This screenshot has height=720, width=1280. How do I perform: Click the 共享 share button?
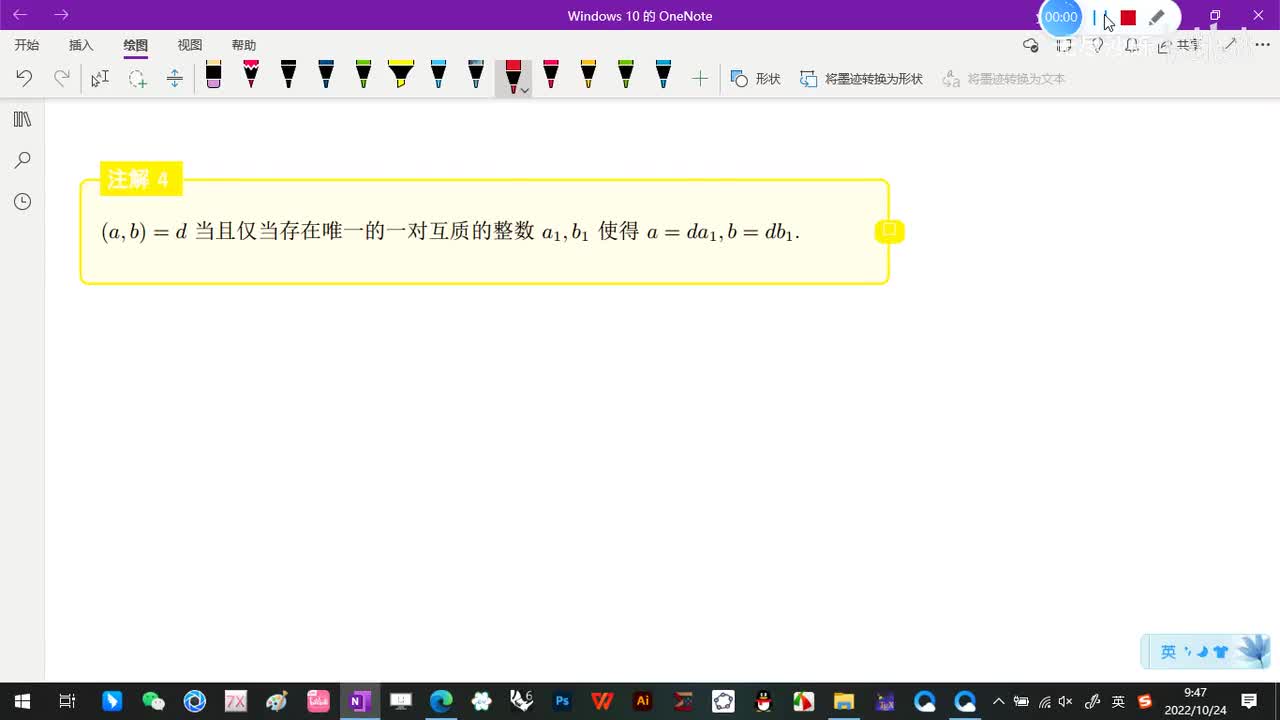(x=1180, y=45)
